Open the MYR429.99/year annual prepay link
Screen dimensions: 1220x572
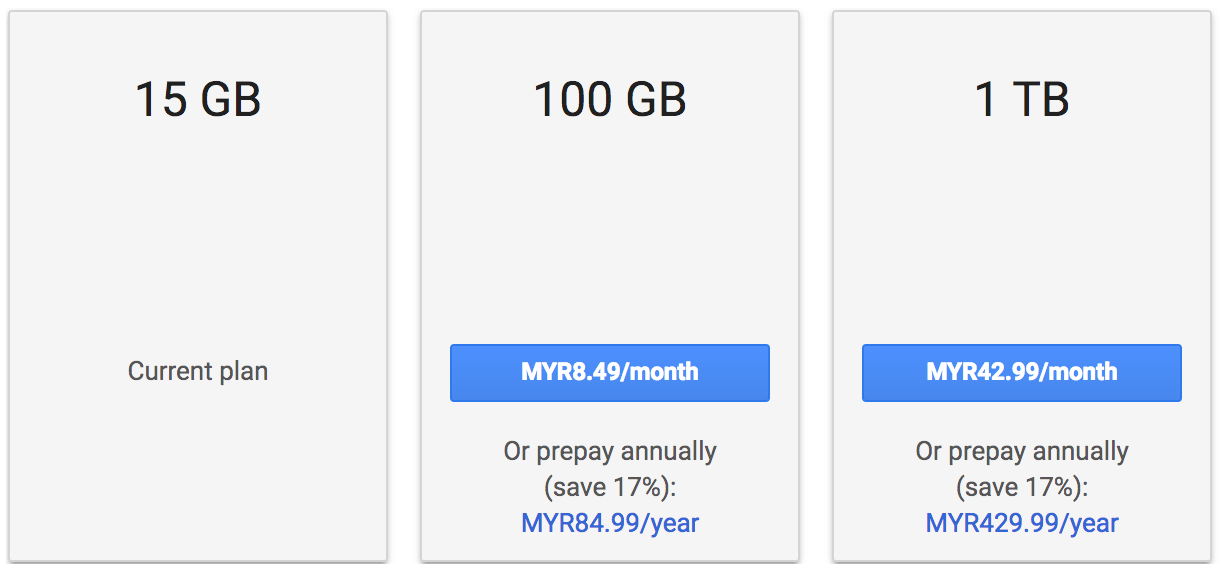click(x=1022, y=523)
